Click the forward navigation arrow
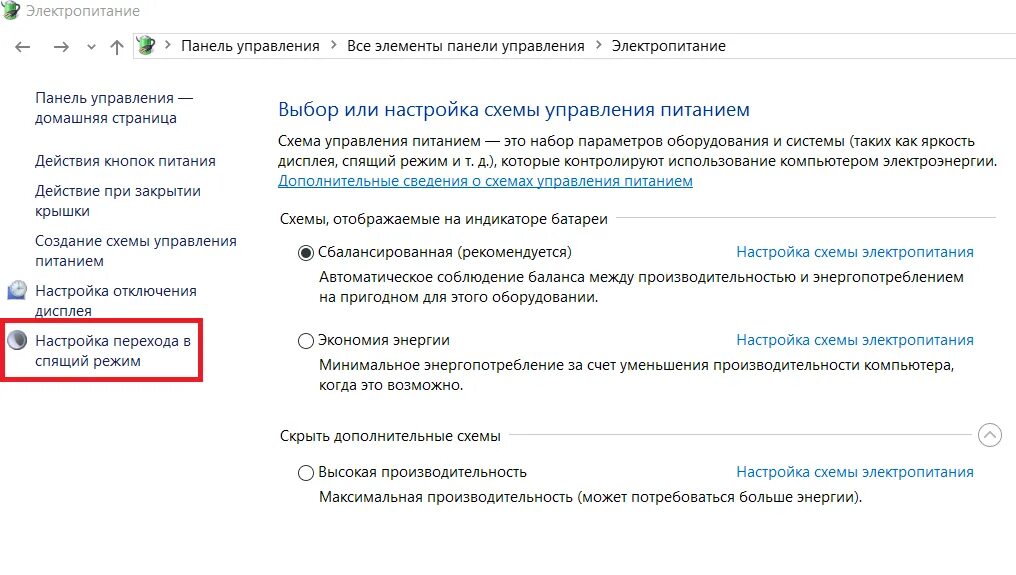Image resolution: width=1016 pixels, height=575 pixels. pos(61,47)
